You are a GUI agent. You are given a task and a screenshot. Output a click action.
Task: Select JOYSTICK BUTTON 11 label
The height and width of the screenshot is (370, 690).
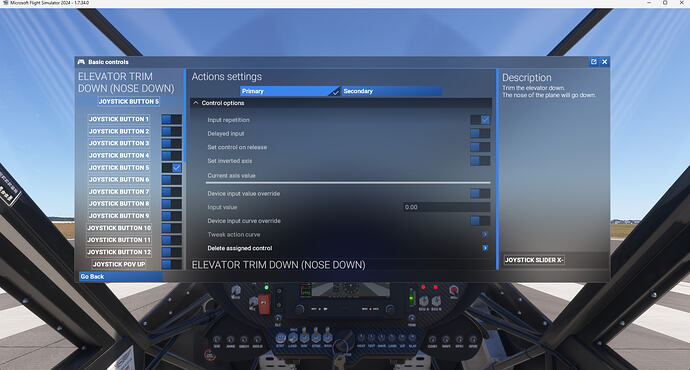tap(119, 240)
